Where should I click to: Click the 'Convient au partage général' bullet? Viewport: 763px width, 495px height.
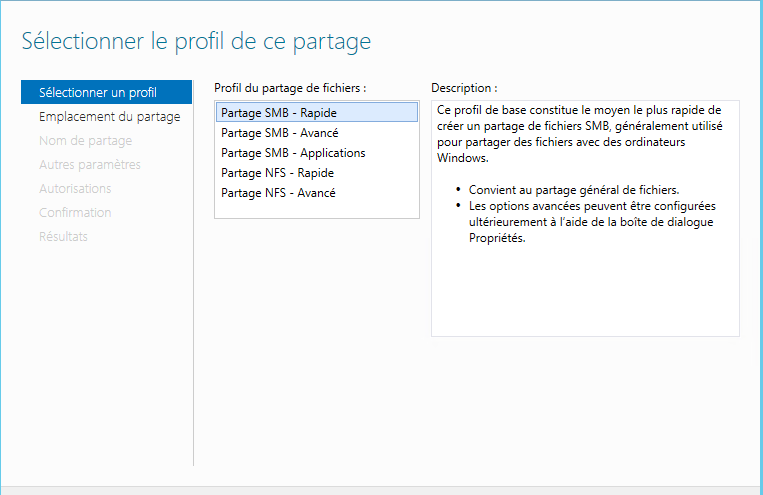pyautogui.click(x=574, y=190)
